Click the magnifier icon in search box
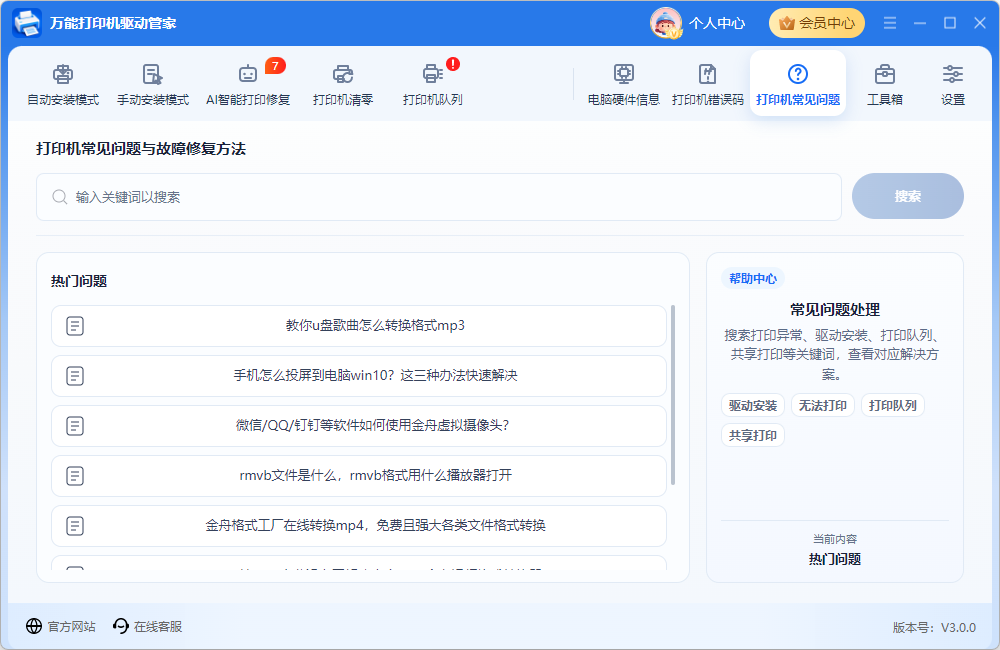Viewport: 1000px width, 650px height. point(59,197)
